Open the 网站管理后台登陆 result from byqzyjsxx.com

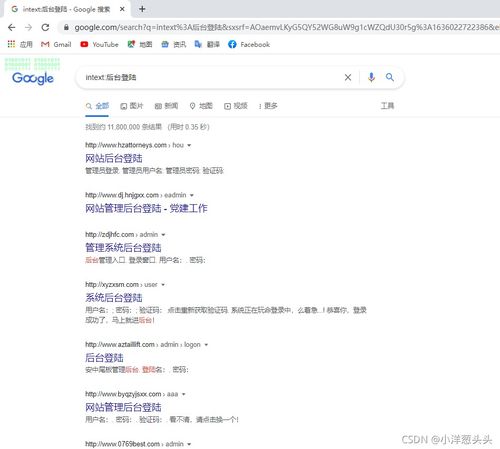click(123, 407)
